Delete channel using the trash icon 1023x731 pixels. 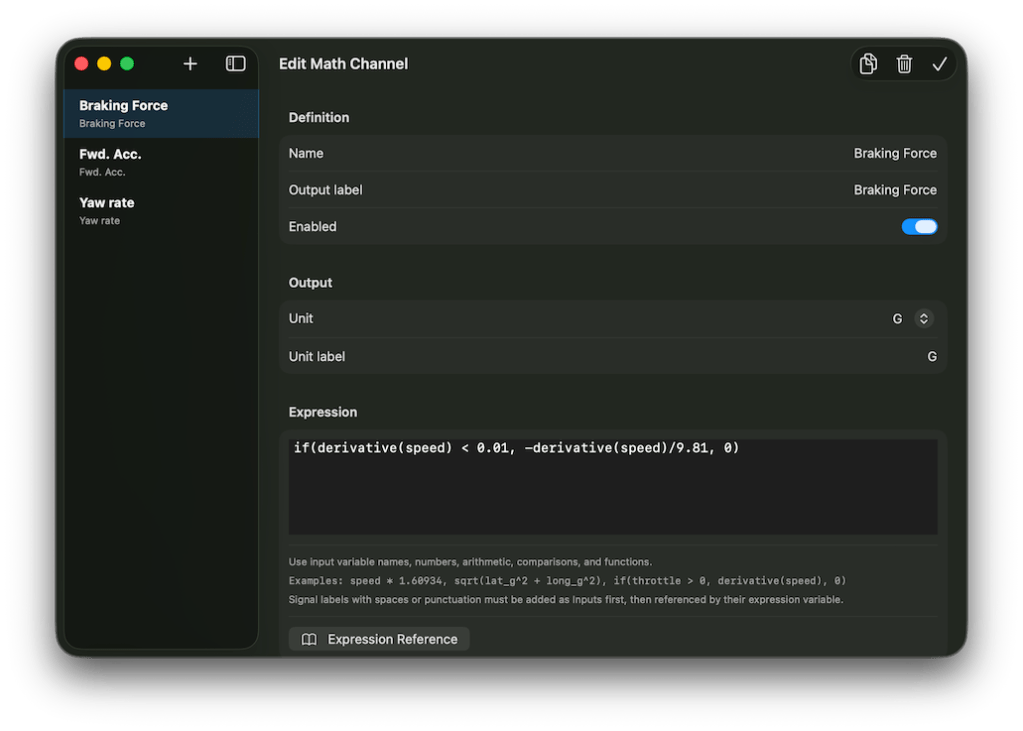pyautogui.click(x=904, y=64)
